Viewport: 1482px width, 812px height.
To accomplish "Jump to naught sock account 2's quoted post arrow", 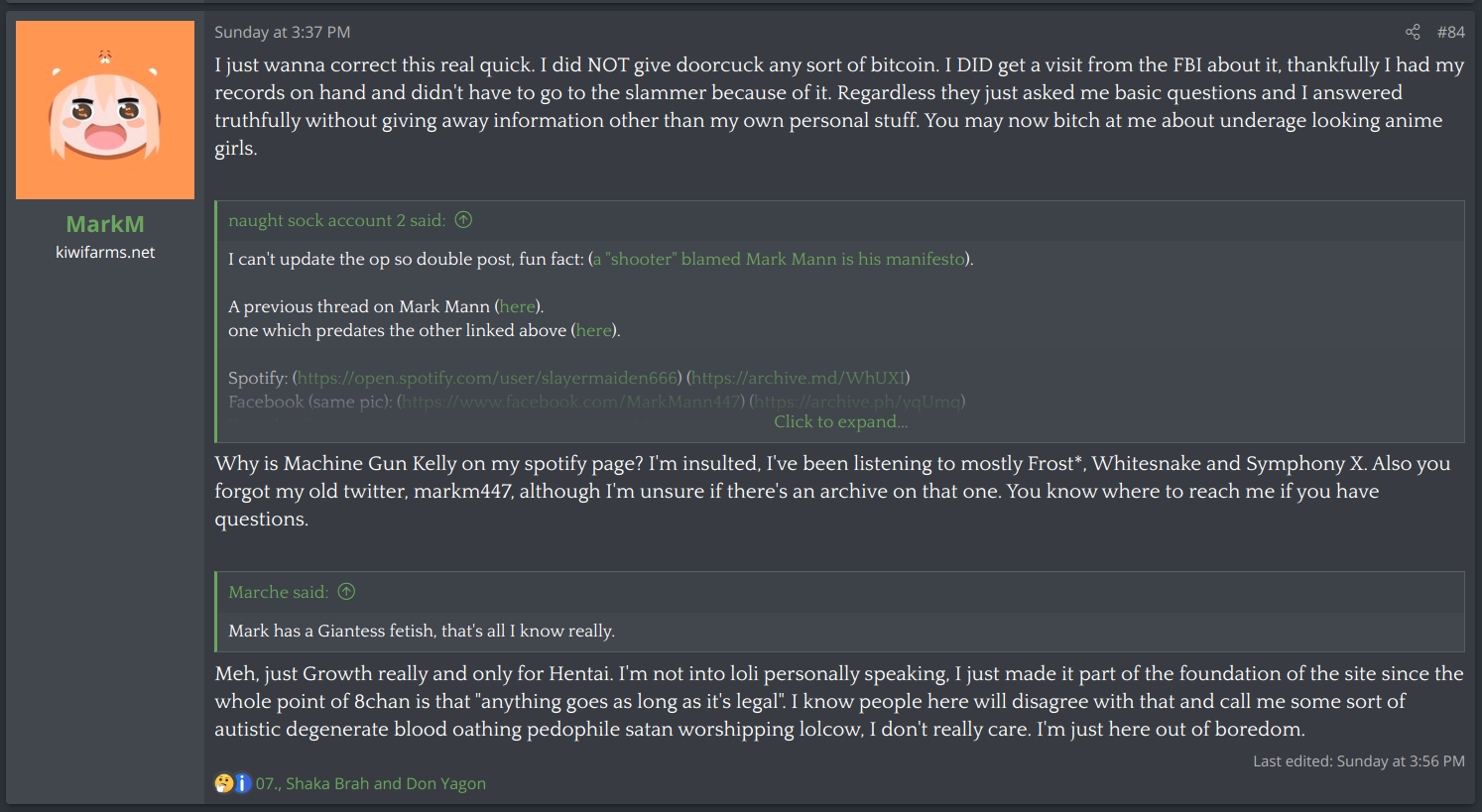I will tap(463, 220).
